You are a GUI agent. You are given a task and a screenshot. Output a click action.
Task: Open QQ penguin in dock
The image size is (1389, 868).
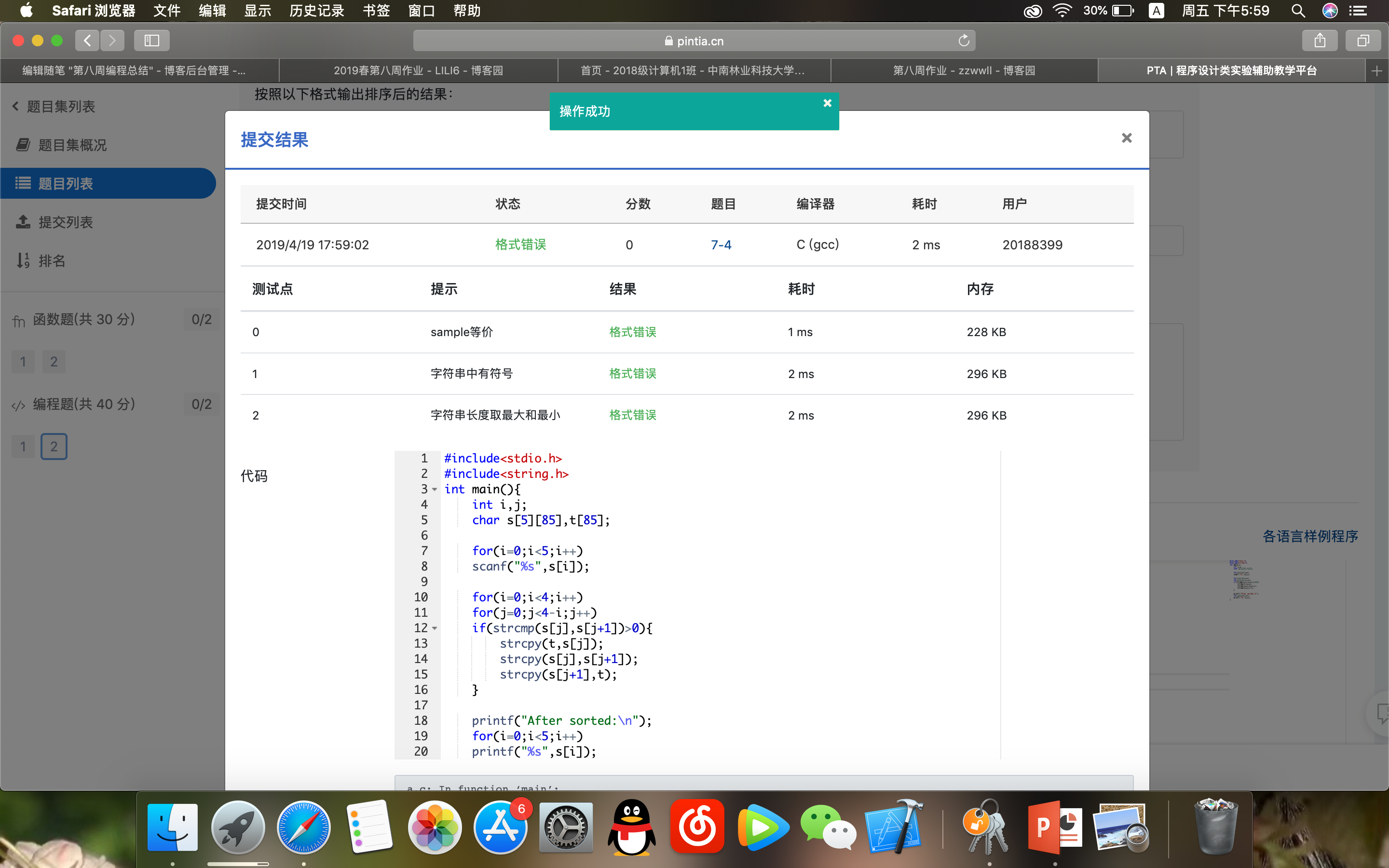coord(631,827)
